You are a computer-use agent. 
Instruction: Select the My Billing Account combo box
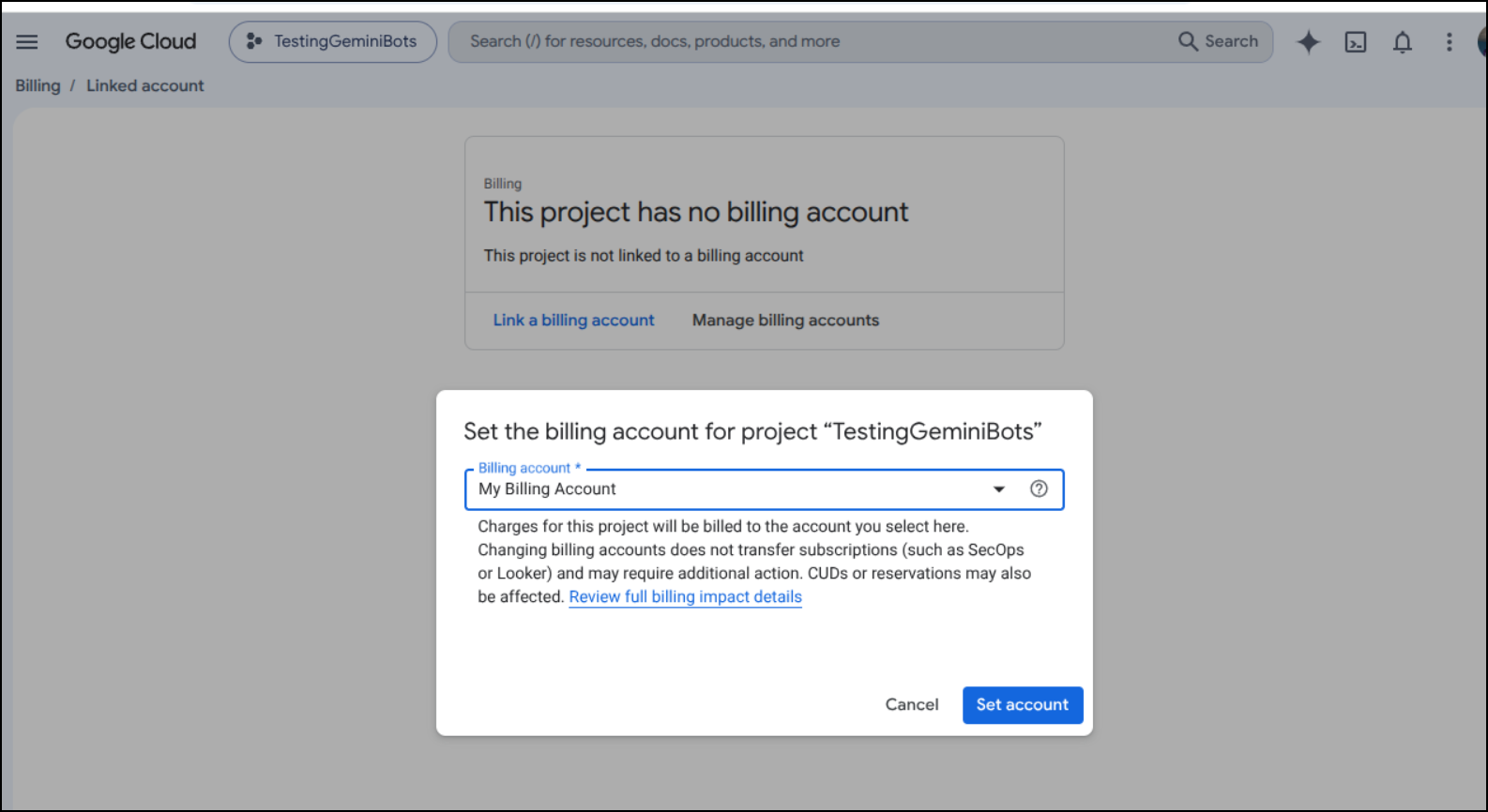[x=765, y=489]
